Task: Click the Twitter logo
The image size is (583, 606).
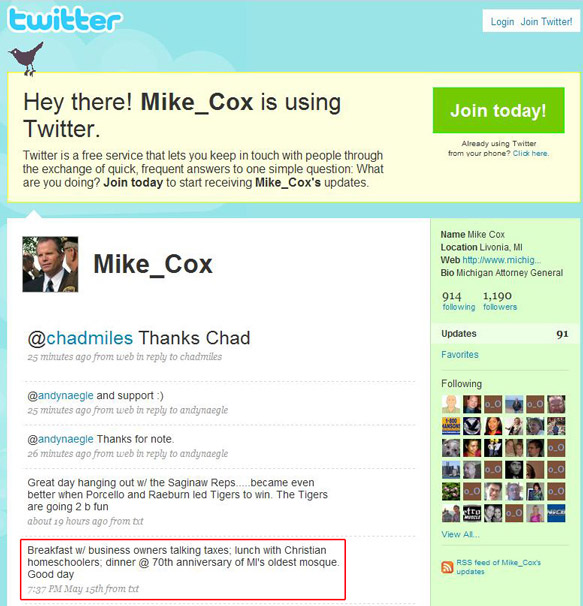Action: [65, 20]
